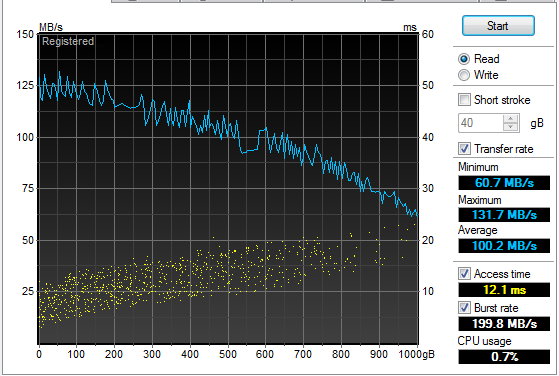Click the Average 100.2 MB/s value box
Image resolution: width=559 pixels, height=376 pixels.
[504, 246]
